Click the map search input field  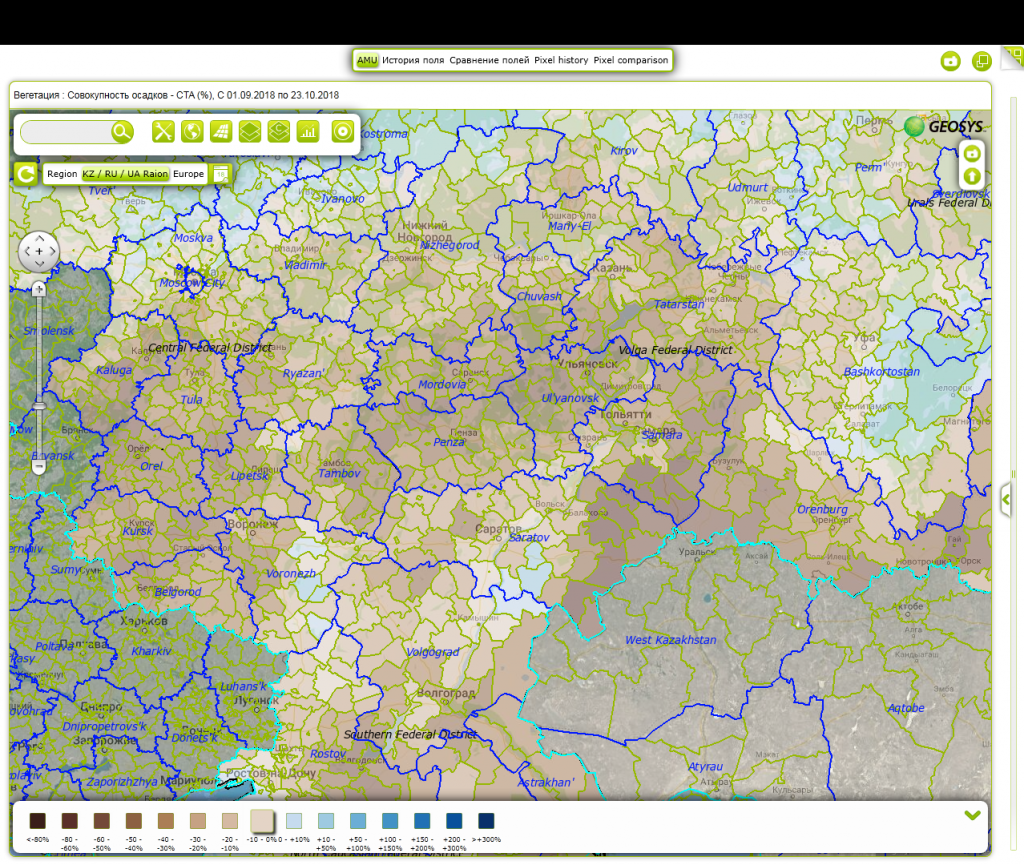(65, 132)
